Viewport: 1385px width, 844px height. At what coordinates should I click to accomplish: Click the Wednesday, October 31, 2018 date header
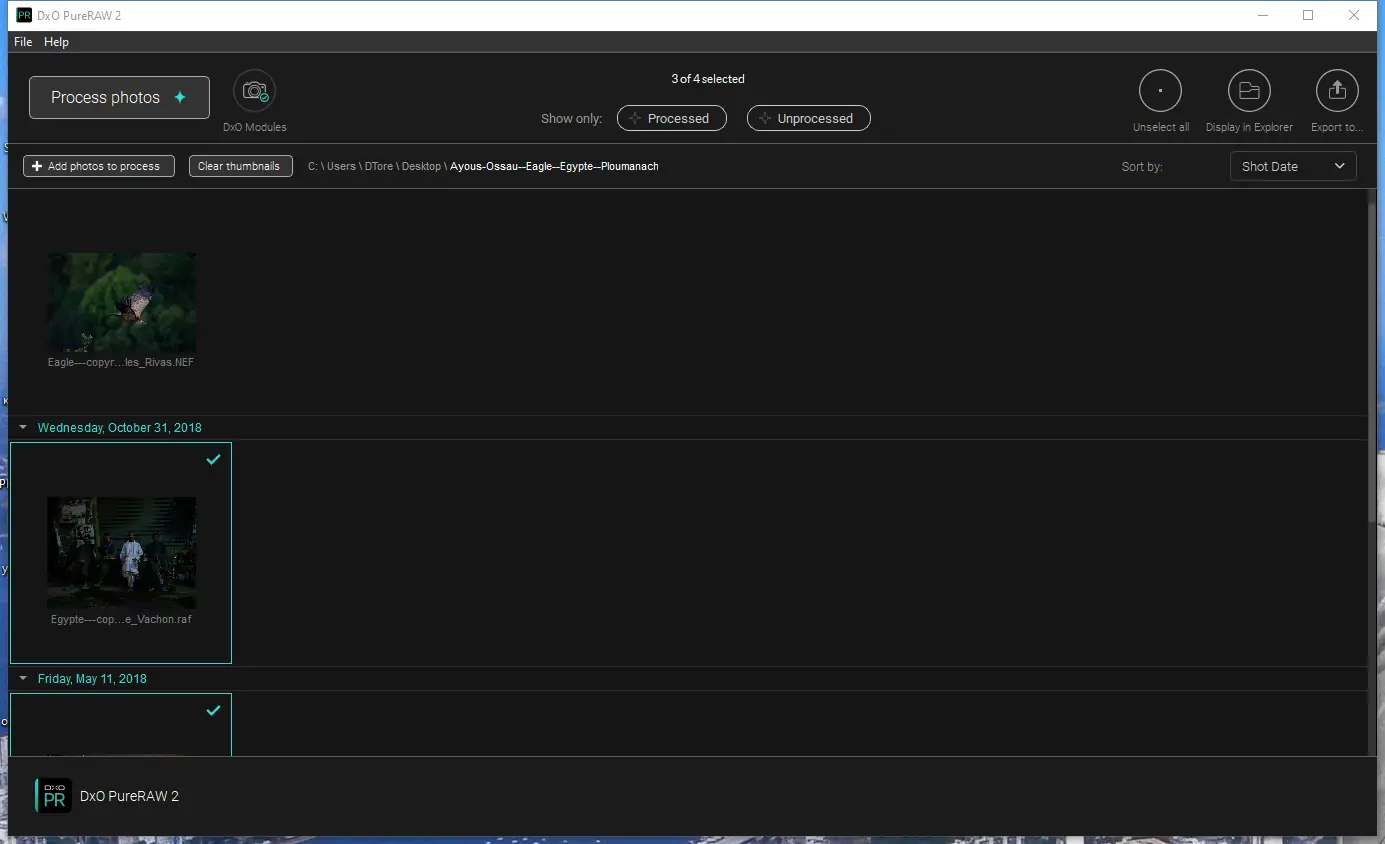click(x=120, y=427)
